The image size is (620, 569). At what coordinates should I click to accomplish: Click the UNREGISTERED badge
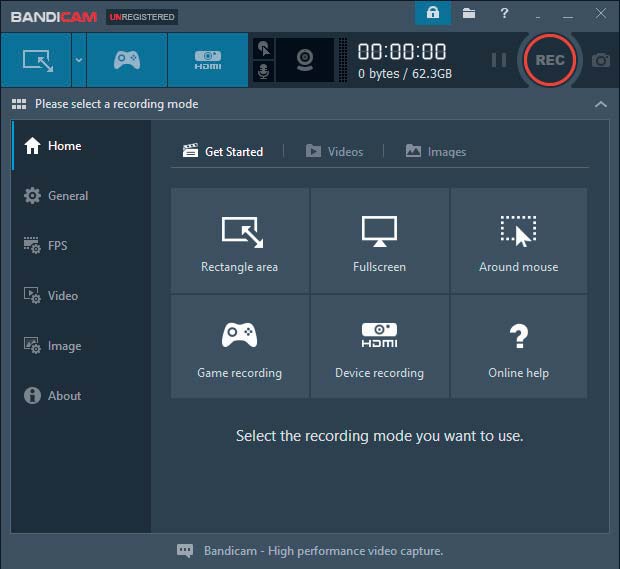coord(142,17)
